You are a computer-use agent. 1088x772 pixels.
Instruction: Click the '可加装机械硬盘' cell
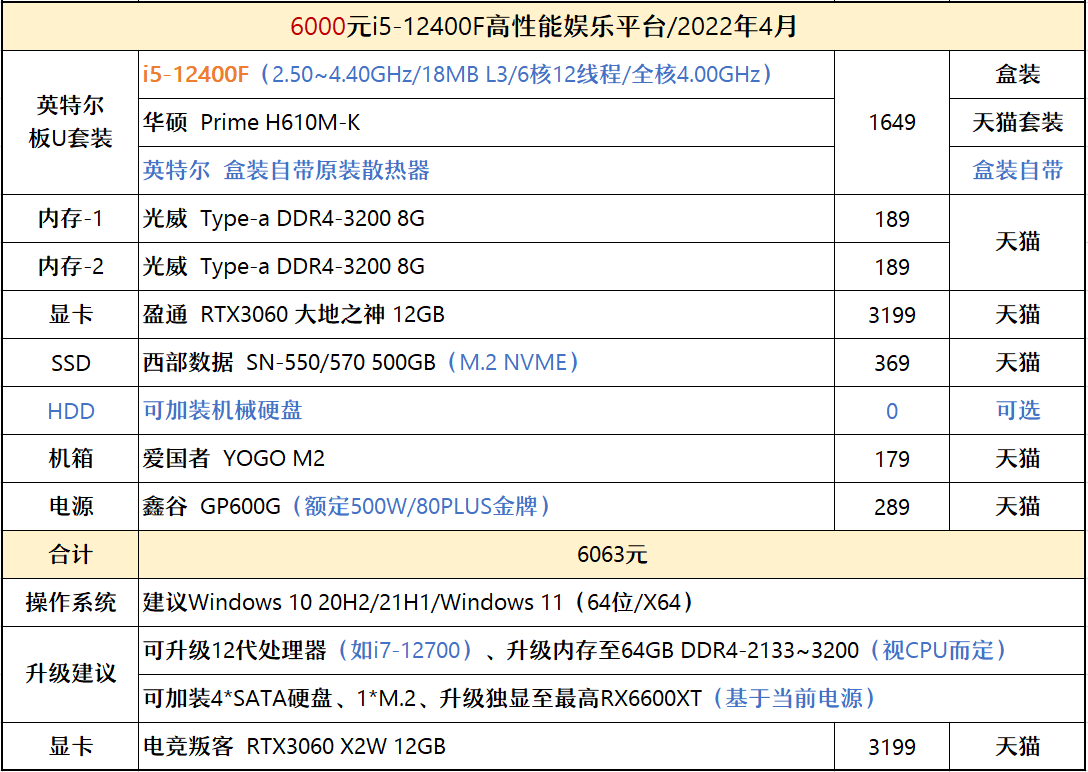pos(486,411)
